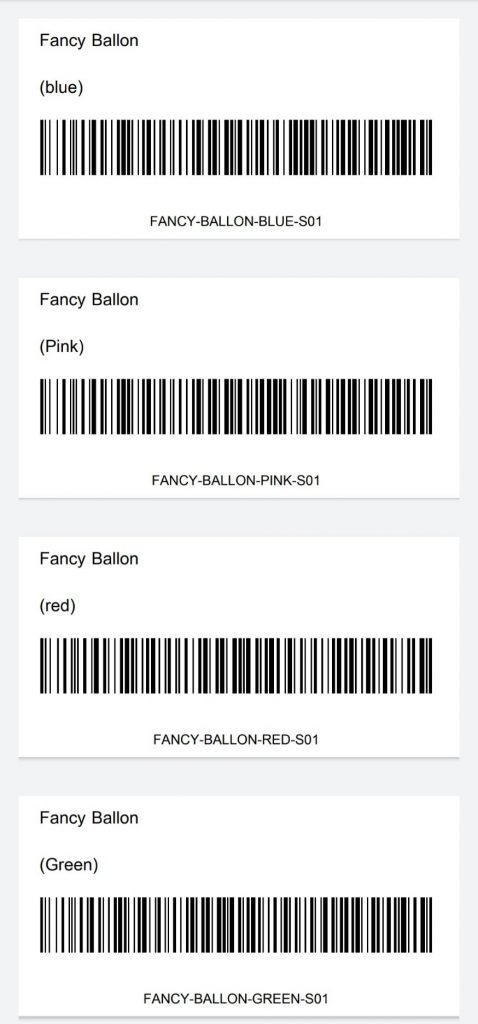Click the FANCY-BALLON-RED-S01 code text
Image resolution: width=478 pixels, height=1024 pixels.
point(236,740)
